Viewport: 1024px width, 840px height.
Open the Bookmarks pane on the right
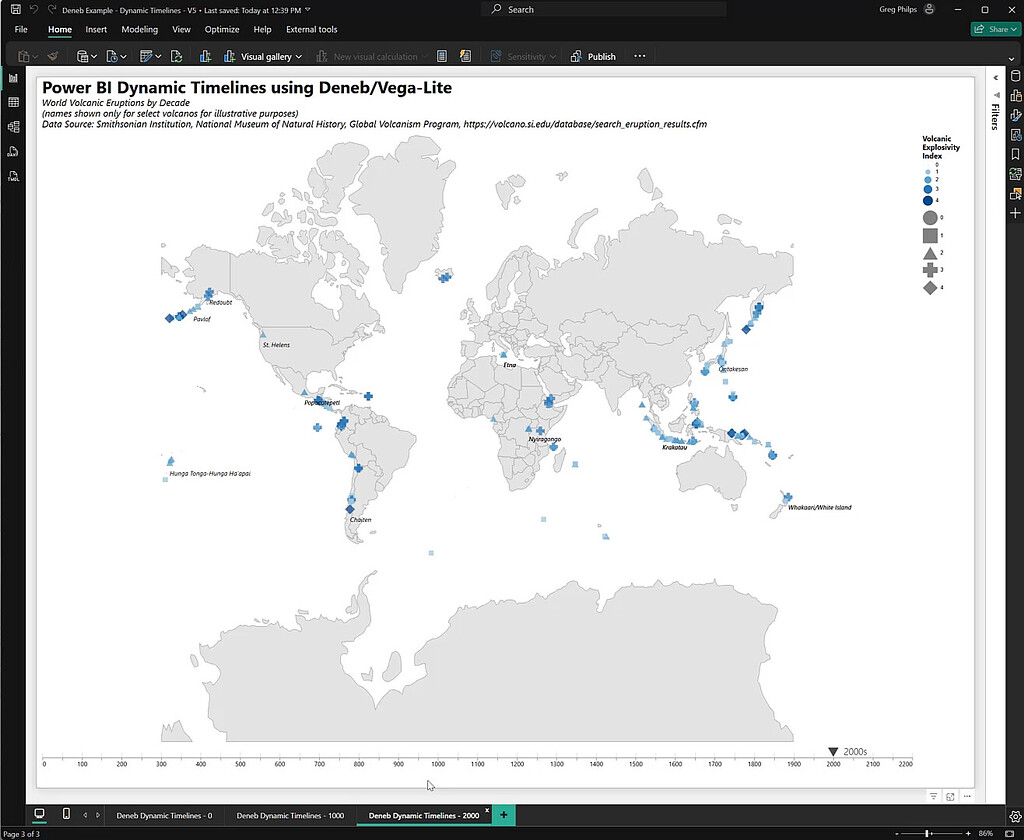click(x=1014, y=153)
